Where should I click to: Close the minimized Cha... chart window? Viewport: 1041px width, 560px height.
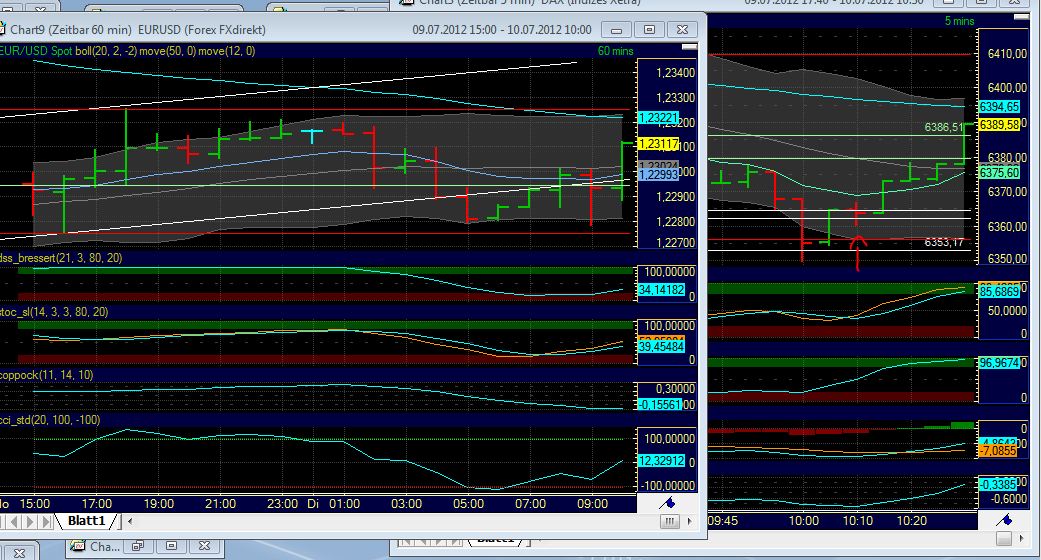pyautogui.click(x=204, y=546)
